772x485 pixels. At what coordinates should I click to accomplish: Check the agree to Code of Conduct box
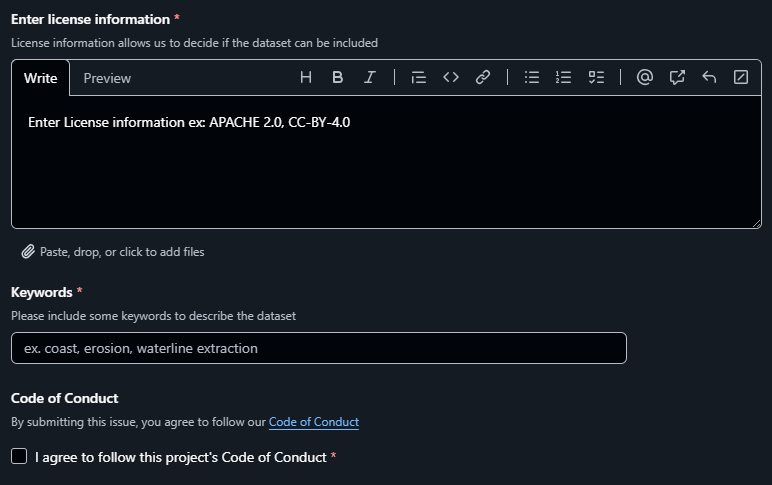19,456
